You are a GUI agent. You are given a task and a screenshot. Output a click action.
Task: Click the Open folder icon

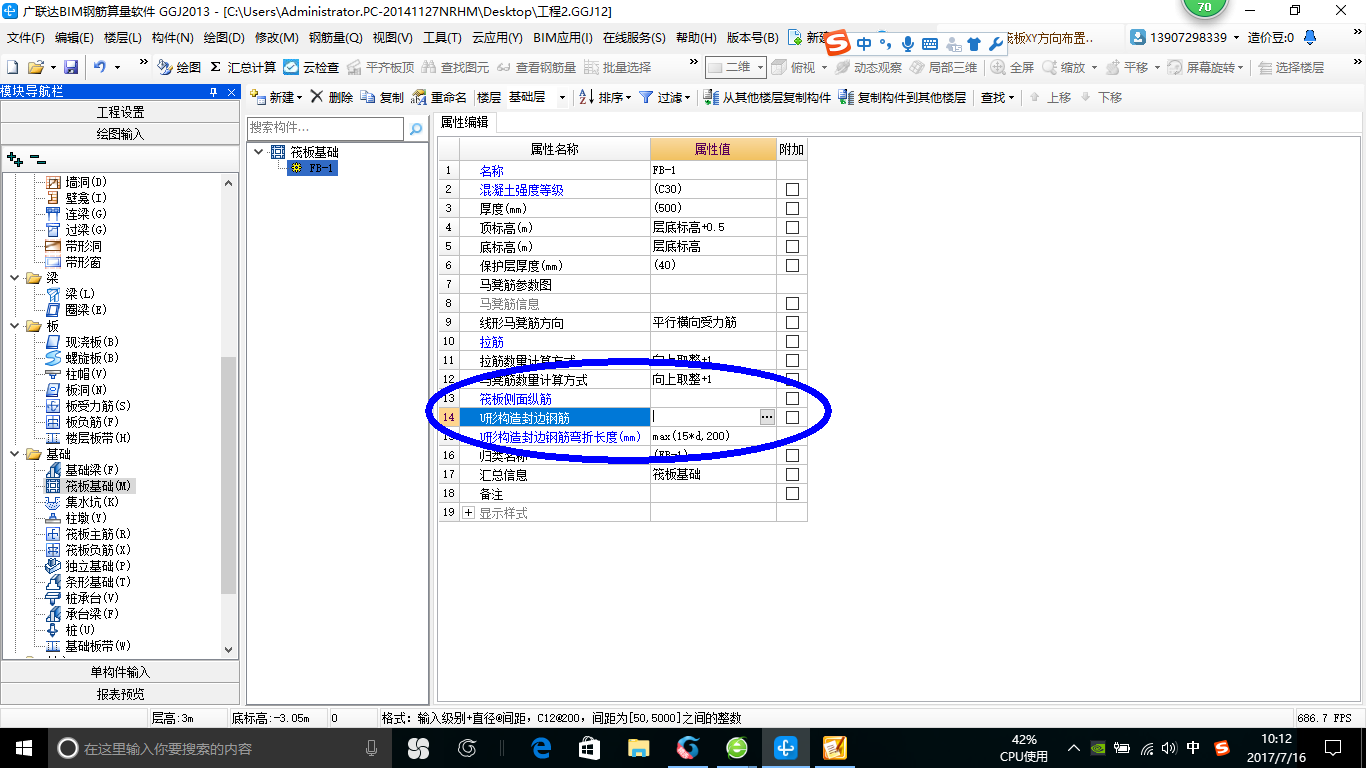click(x=35, y=67)
